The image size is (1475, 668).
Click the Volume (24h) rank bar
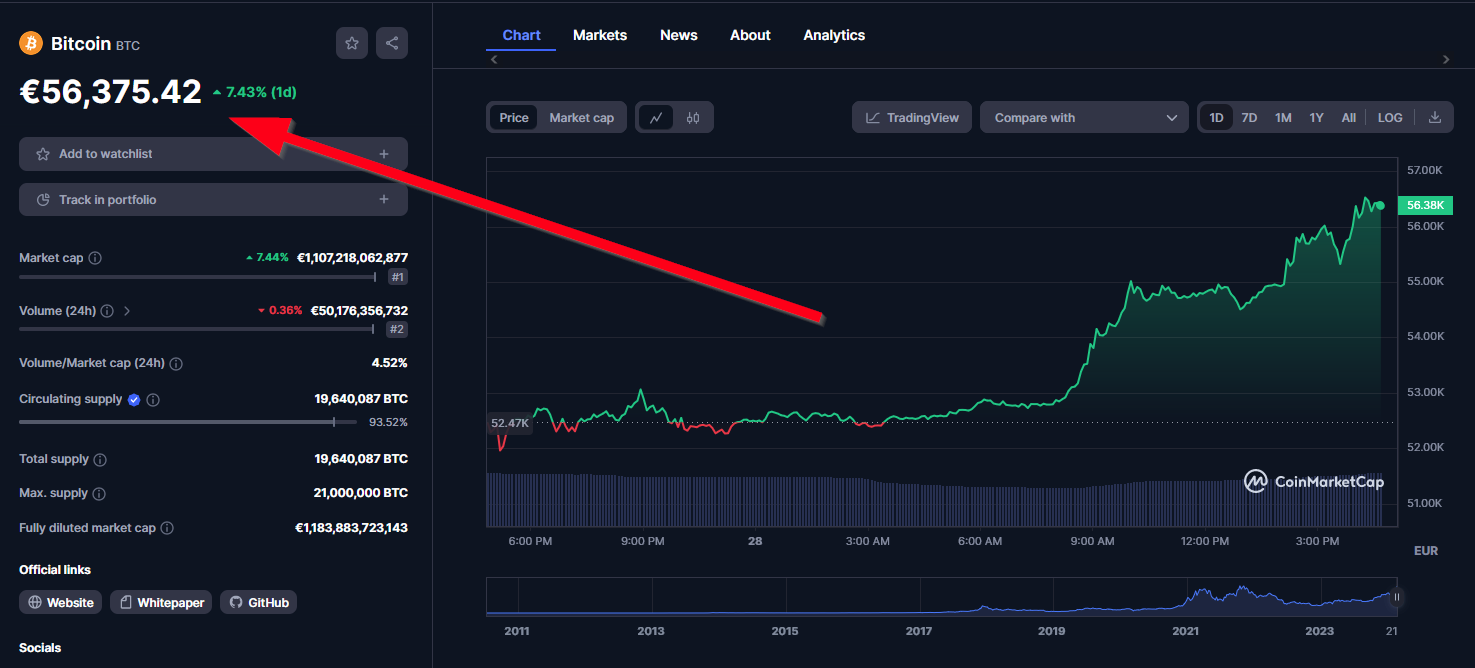[197, 329]
